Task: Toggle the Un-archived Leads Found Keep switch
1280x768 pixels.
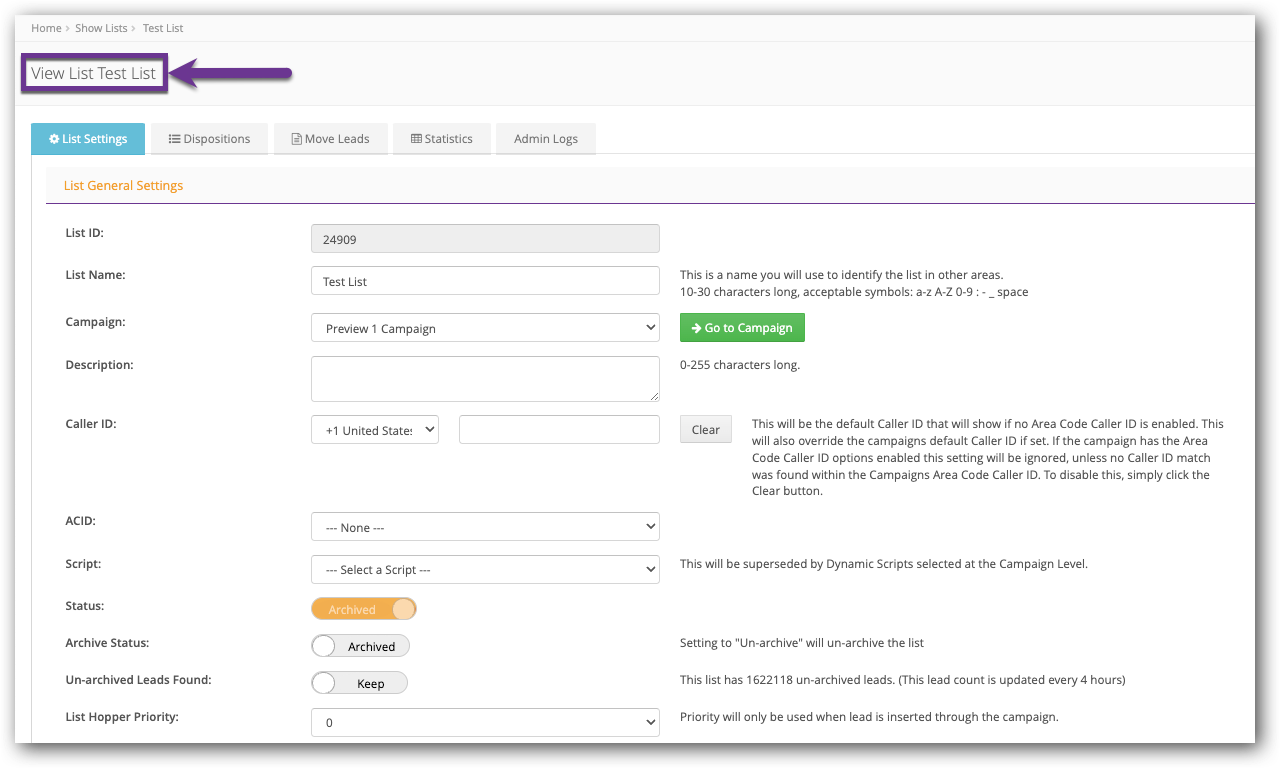Action: [x=359, y=682]
